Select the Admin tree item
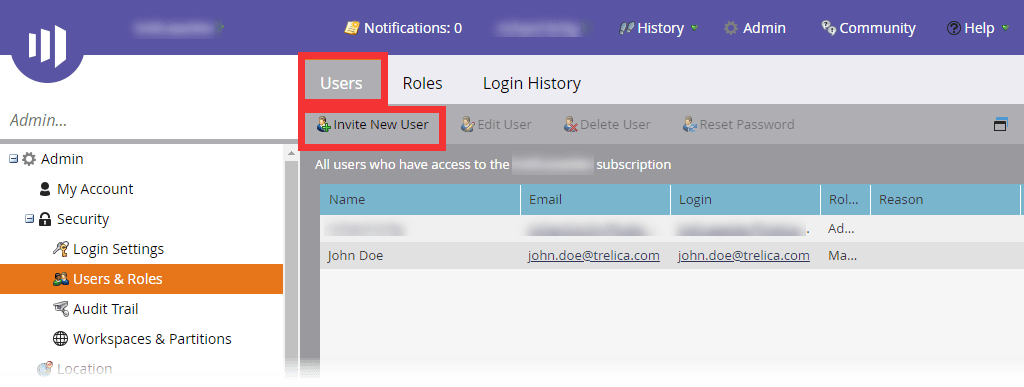Image resolution: width=1024 pixels, height=387 pixels. pos(61,159)
